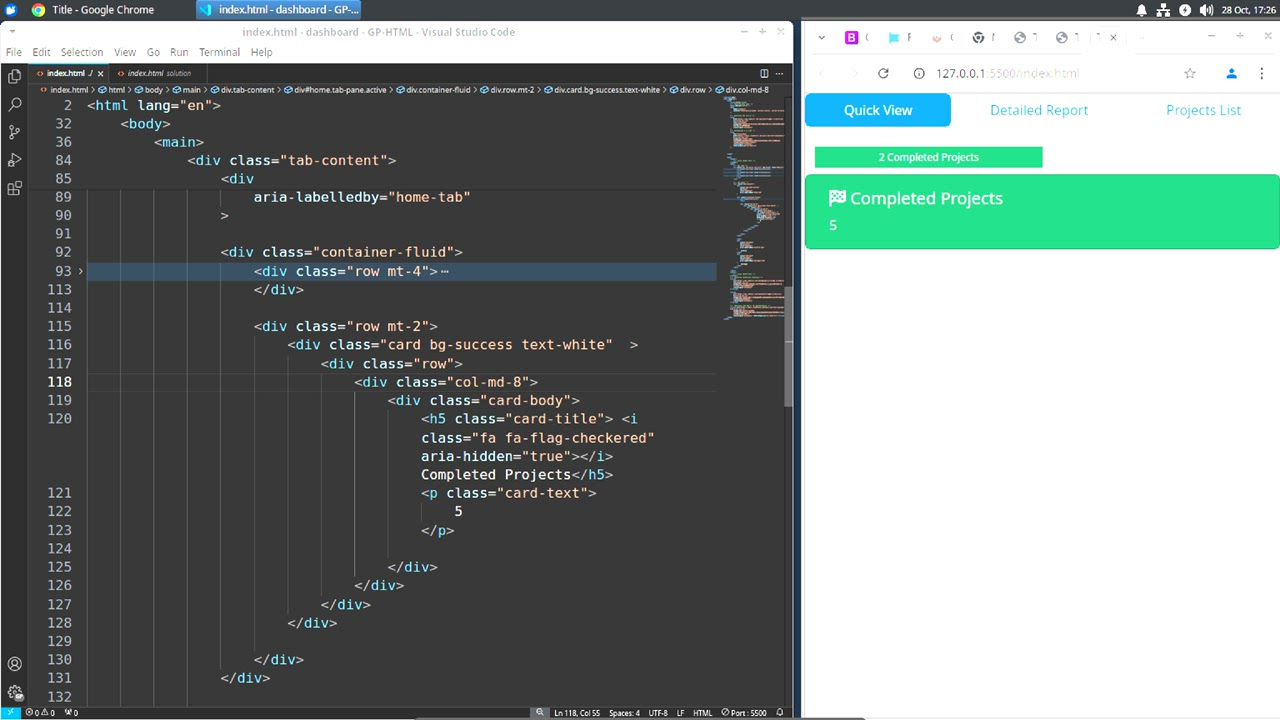Open the Search view in activity bar
This screenshot has width=1280, height=720.
(14, 104)
